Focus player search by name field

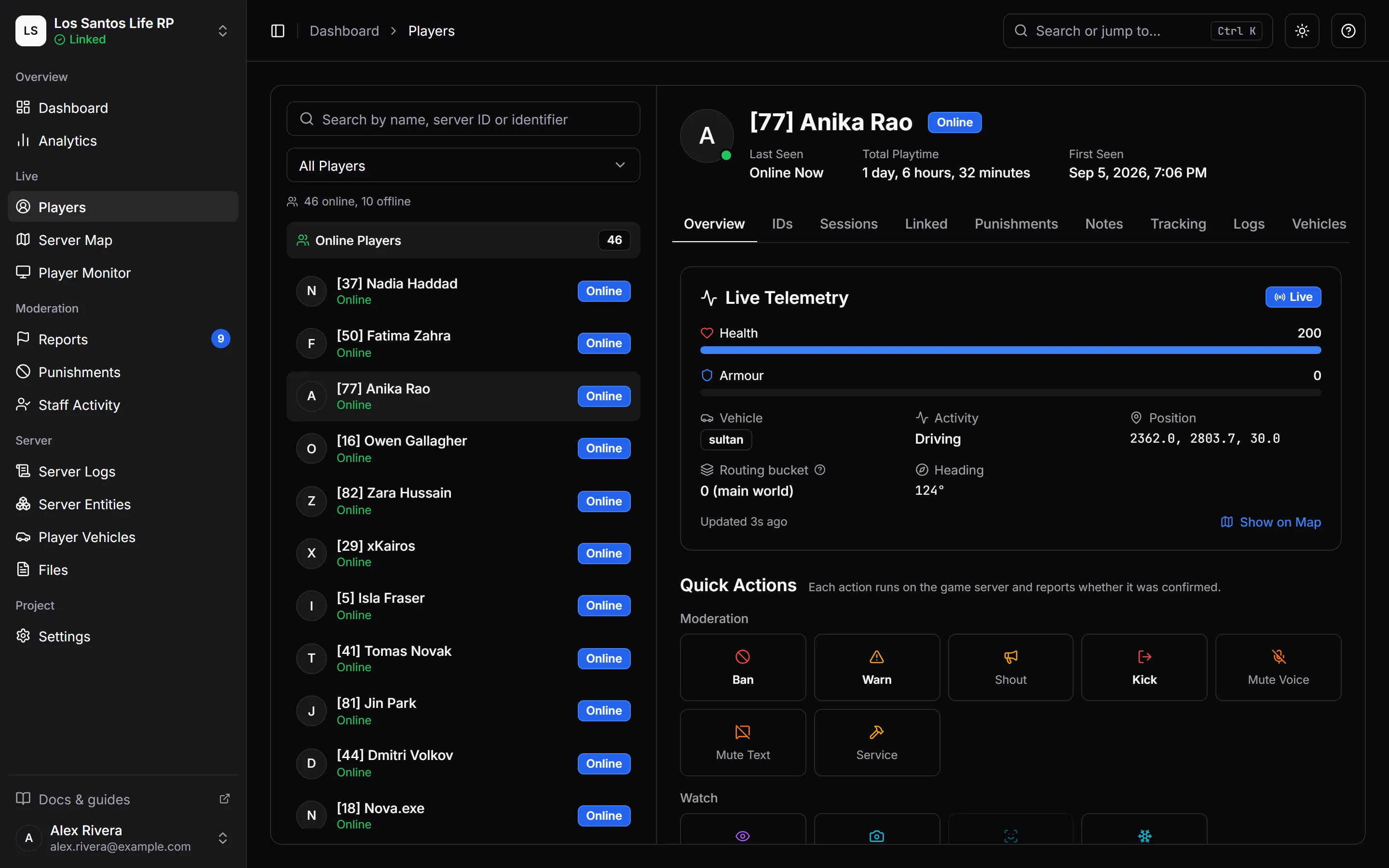(463, 119)
